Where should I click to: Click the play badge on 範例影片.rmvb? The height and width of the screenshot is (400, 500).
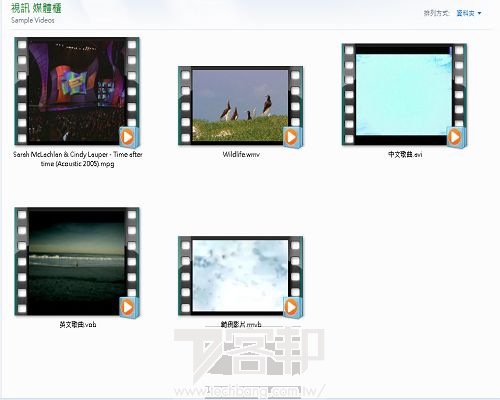point(292,307)
